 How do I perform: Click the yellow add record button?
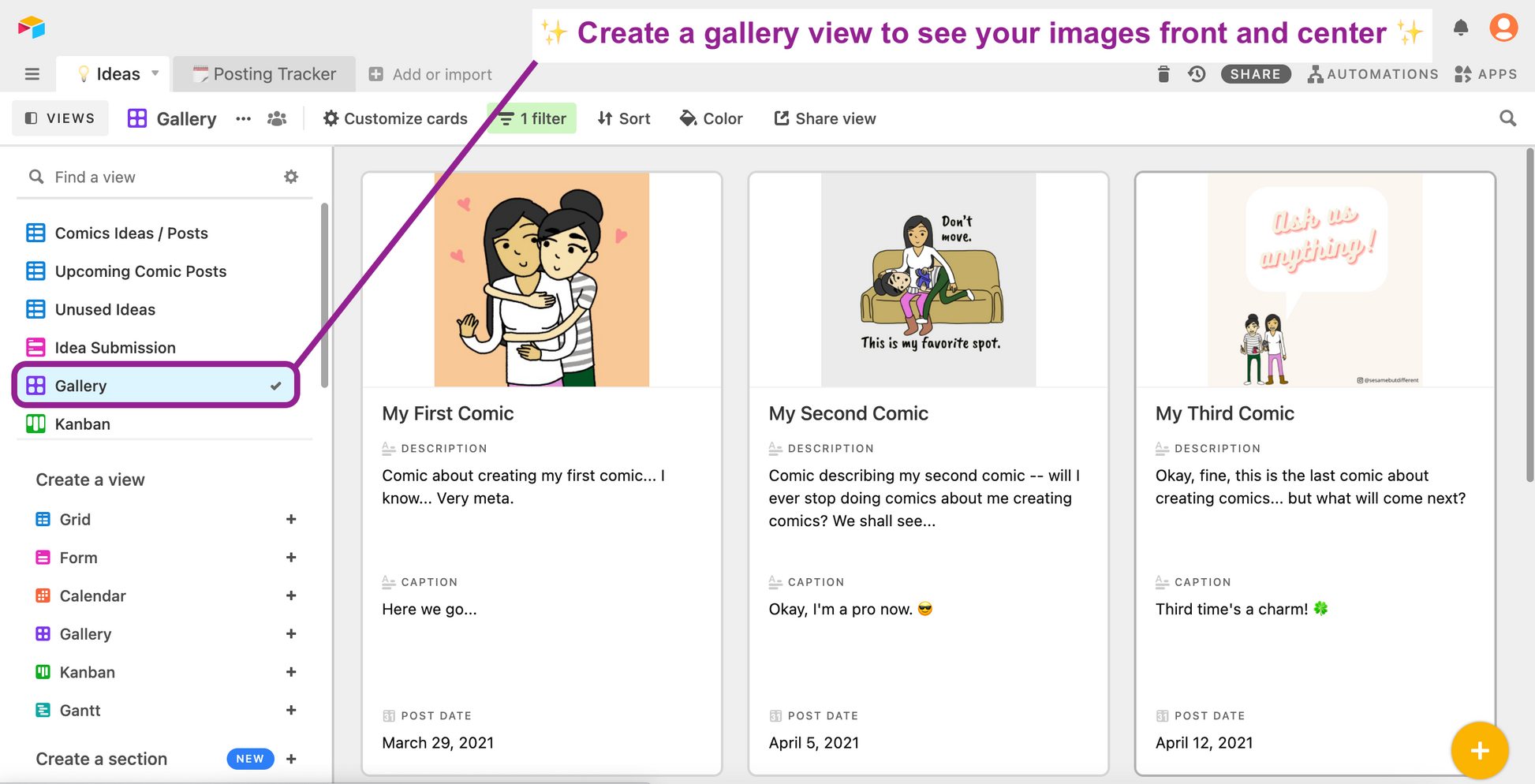point(1479,750)
